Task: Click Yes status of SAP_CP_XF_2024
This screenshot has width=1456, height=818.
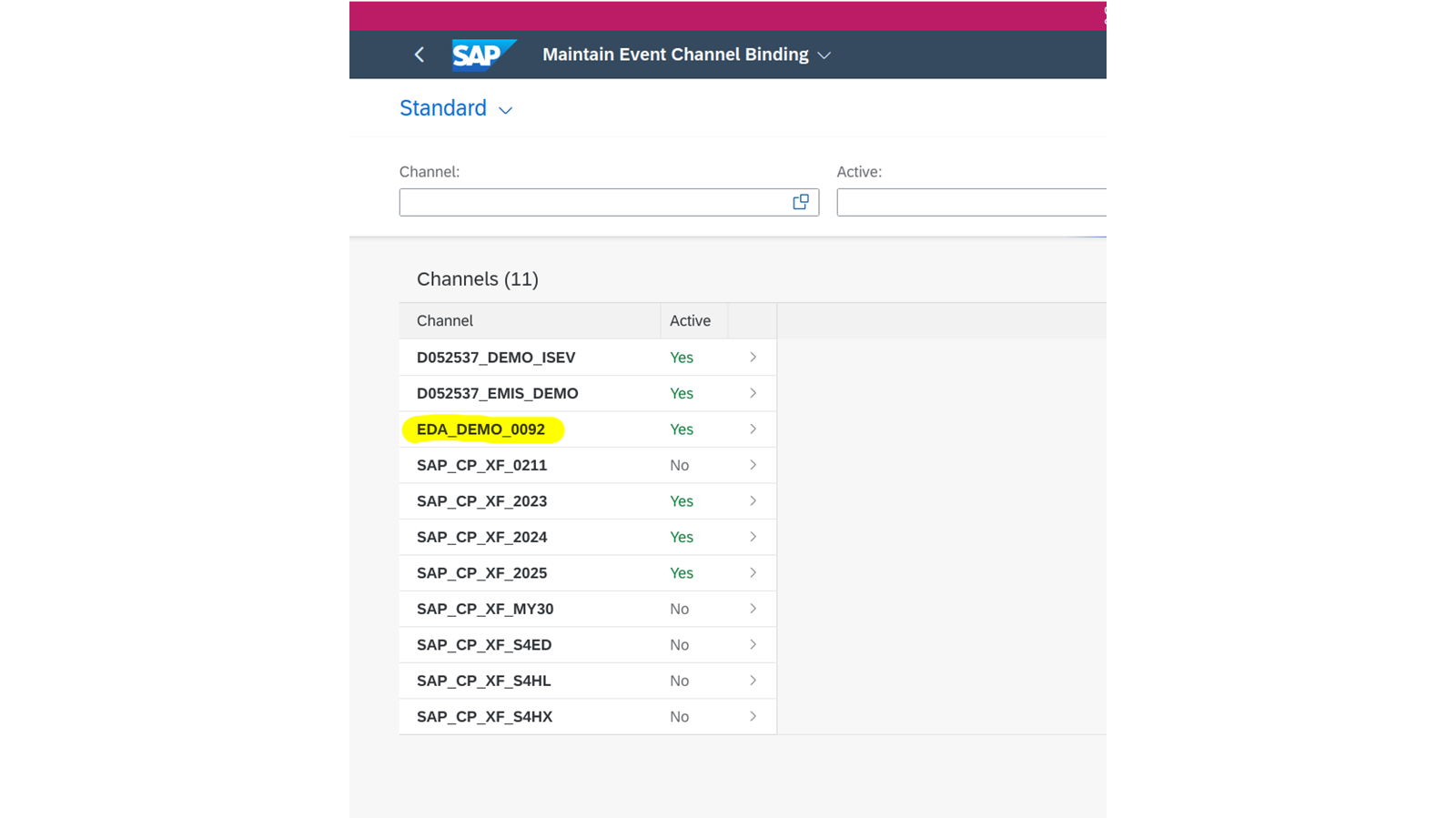Action: click(x=682, y=537)
